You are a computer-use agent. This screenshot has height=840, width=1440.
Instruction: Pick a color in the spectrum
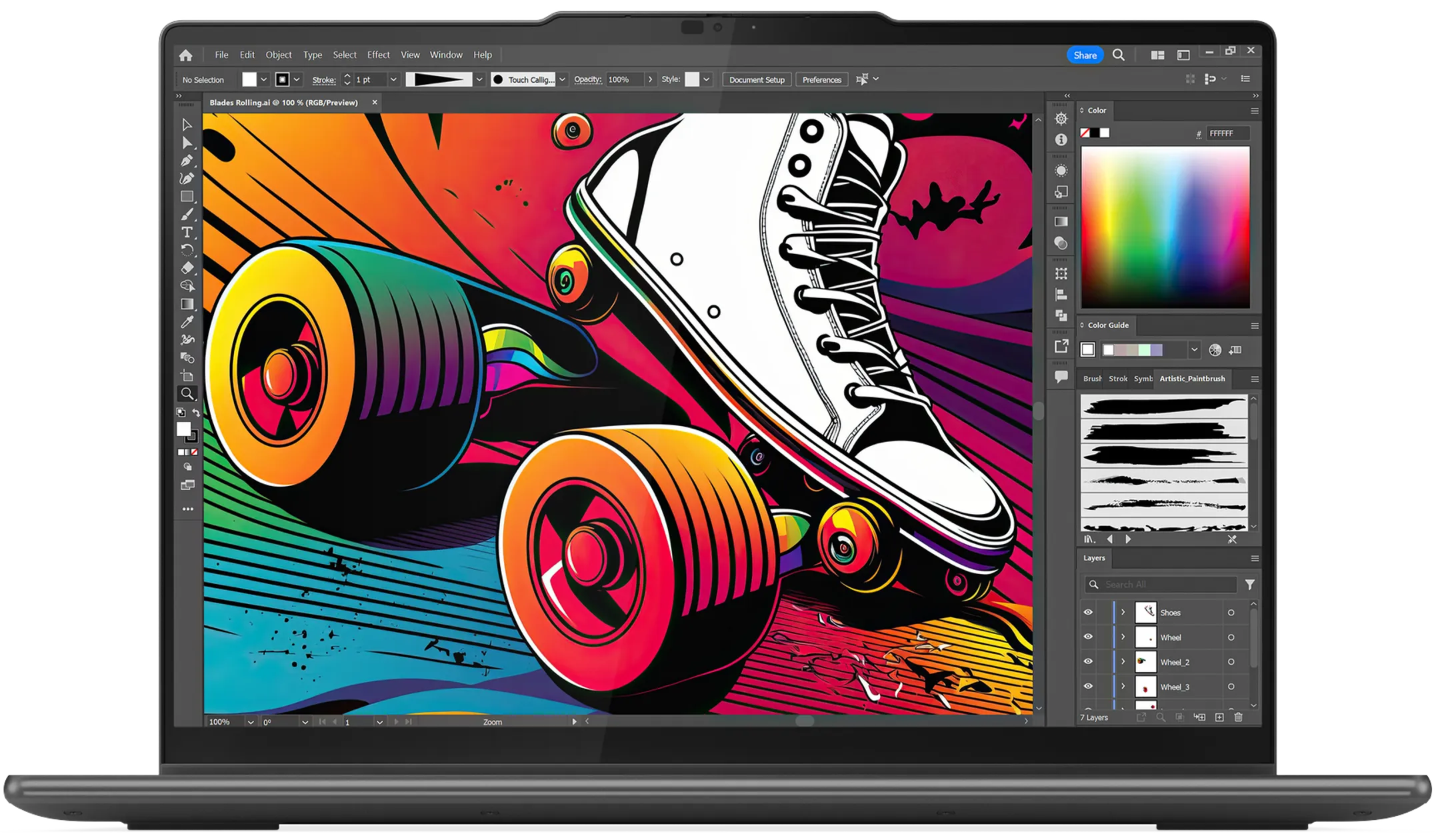point(1165,227)
